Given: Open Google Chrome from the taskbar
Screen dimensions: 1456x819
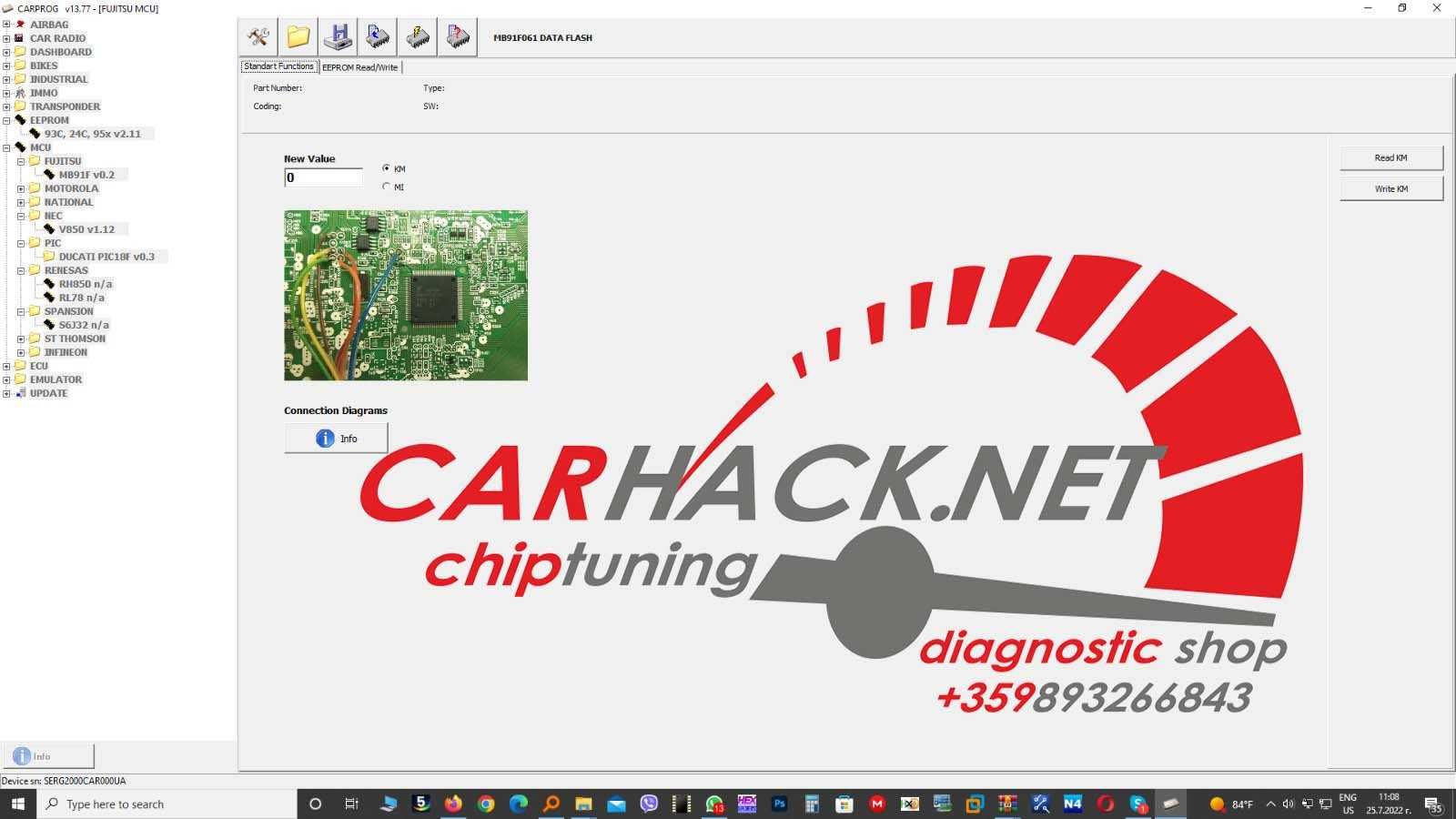Looking at the screenshot, I should click(x=486, y=804).
